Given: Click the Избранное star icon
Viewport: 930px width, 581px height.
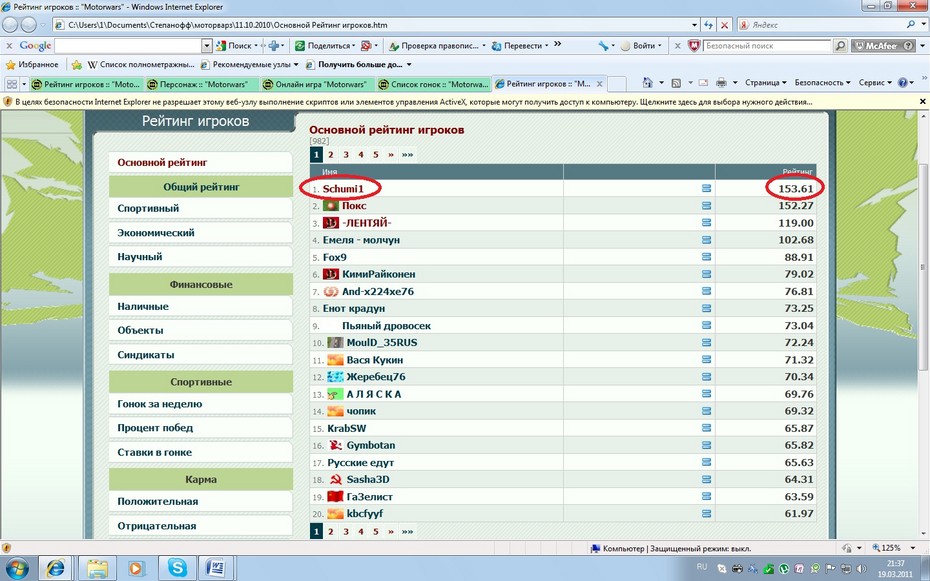Looking at the screenshot, I should (x=10, y=65).
